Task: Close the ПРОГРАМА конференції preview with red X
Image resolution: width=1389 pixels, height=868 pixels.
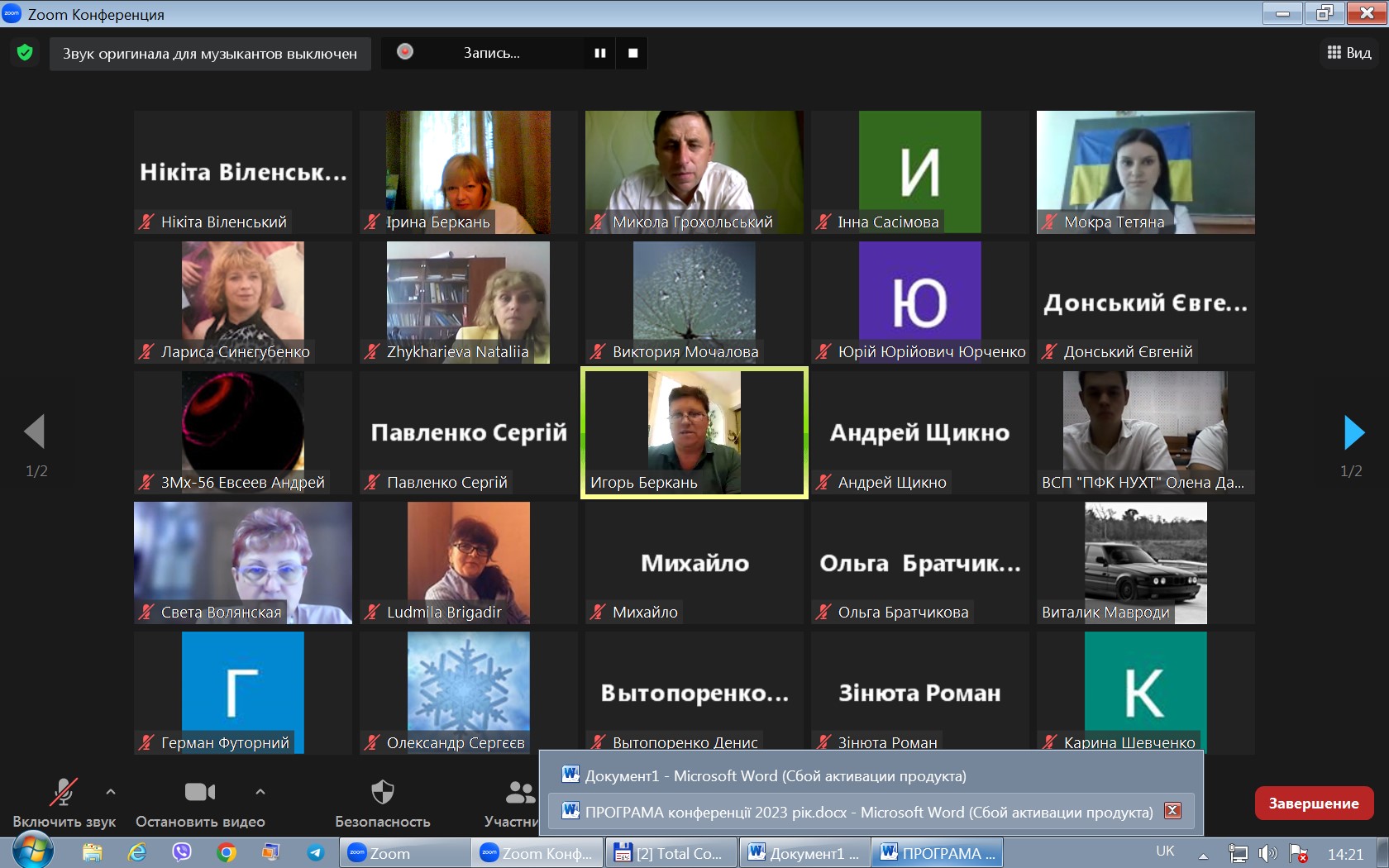Action: pos(1172,811)
